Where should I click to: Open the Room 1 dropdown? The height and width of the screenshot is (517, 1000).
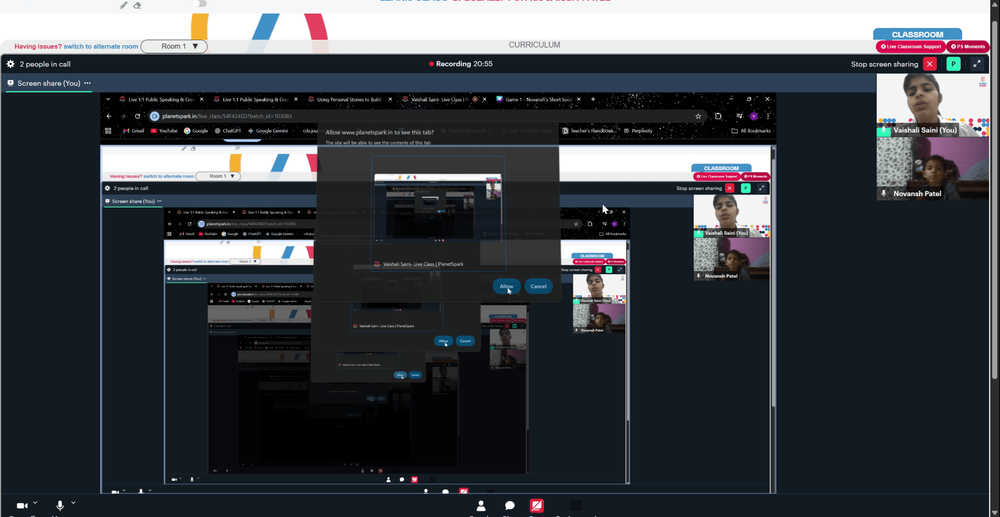(174, 47)
